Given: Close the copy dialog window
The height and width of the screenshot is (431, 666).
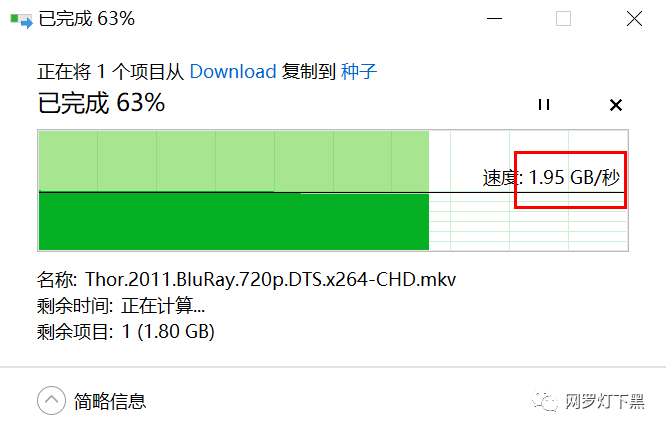Looking at the screenshot, I should [x=634, y=19].
